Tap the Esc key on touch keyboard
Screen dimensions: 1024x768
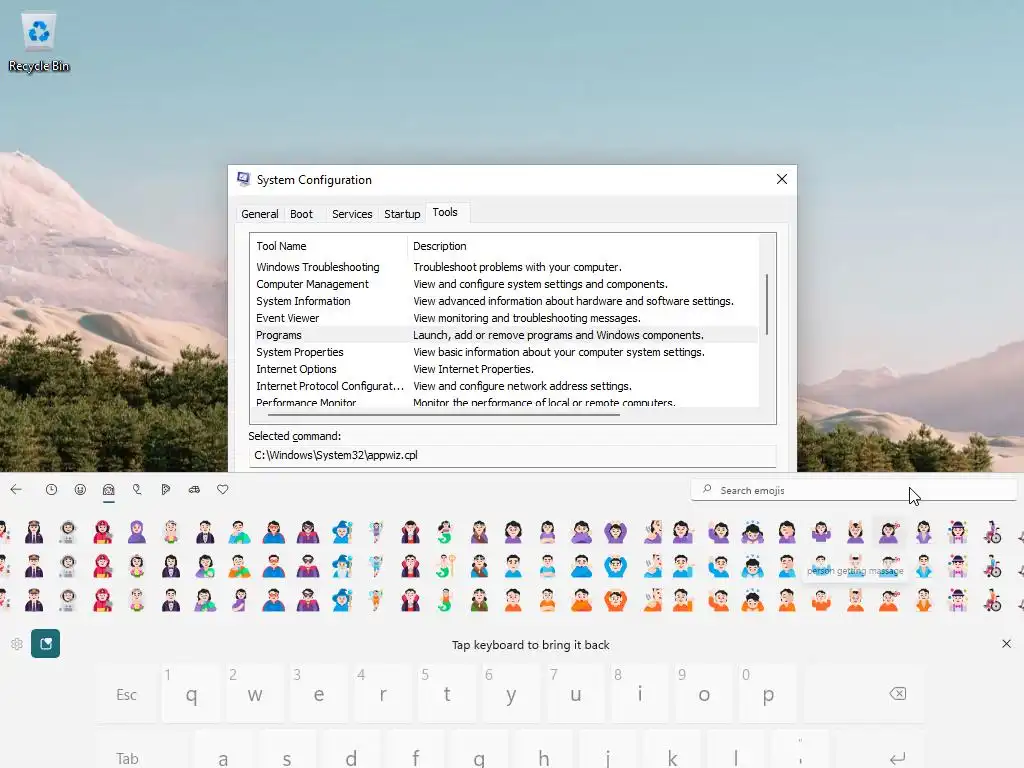click(127, 694)
